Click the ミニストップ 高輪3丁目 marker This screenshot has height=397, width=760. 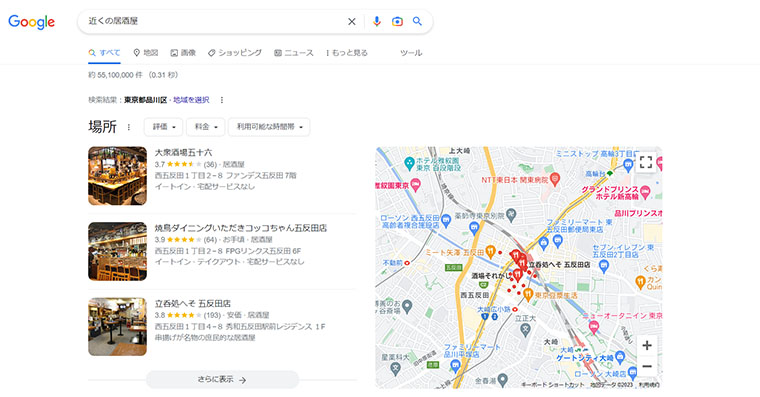click(629, 164)
